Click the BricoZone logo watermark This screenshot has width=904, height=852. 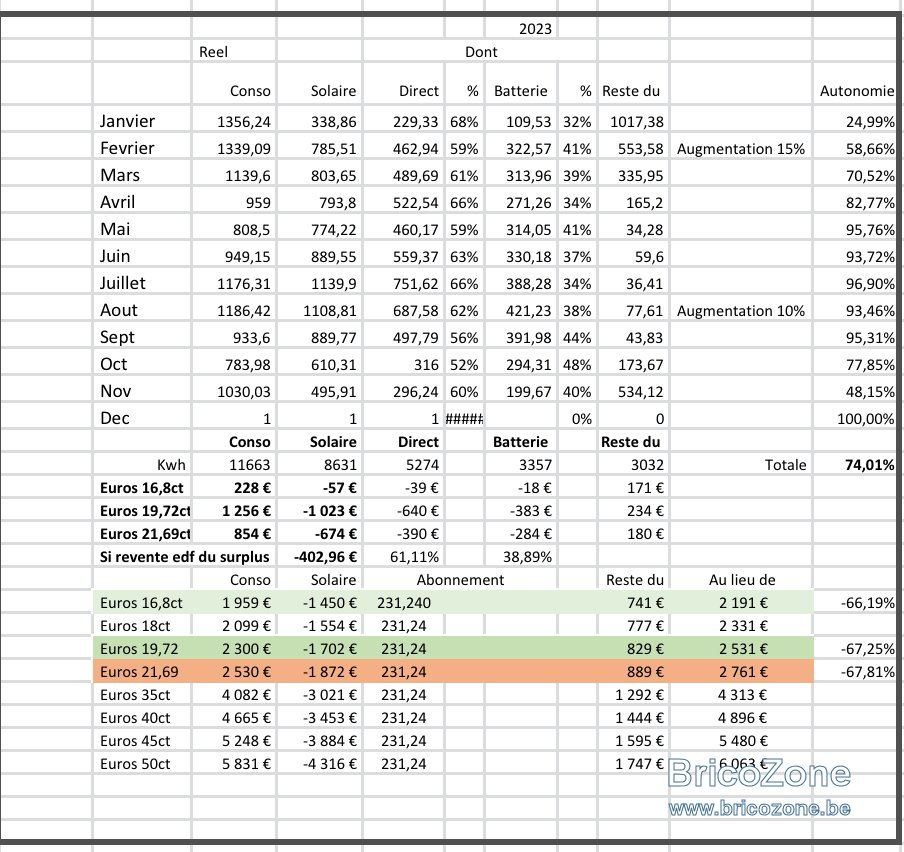(759, 772)
